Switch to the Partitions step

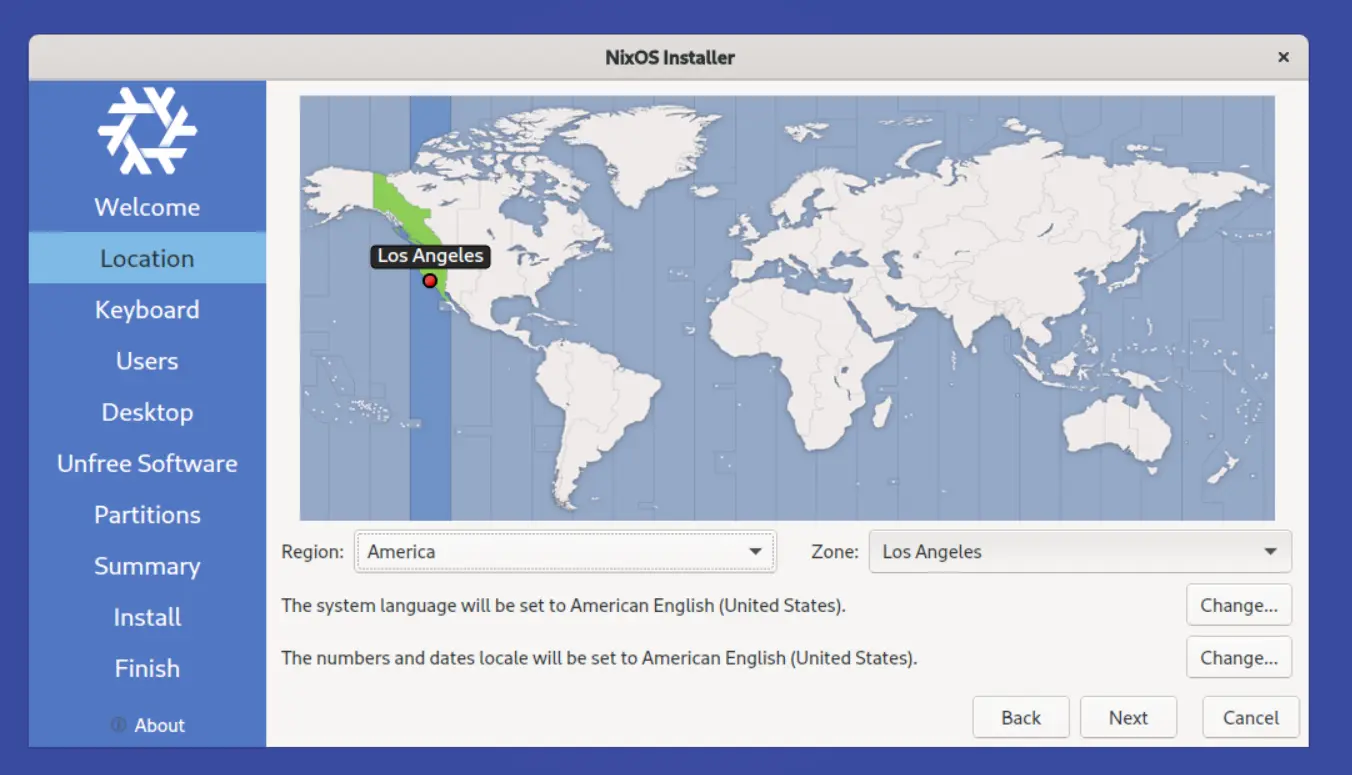[147, 515]
